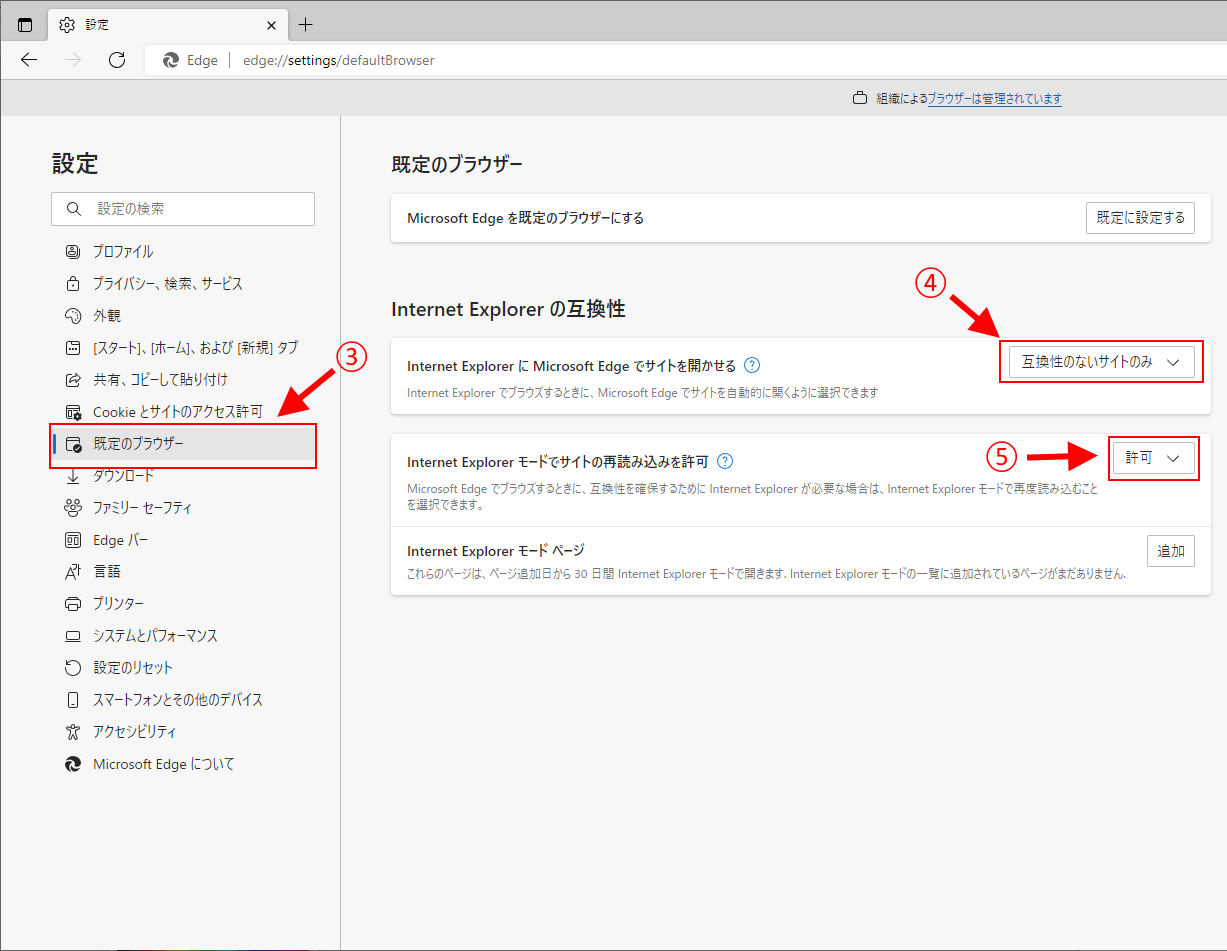The width and height of the screenshot is (1227, 951).
Task: Click the 設定のリセット icon
Action: click(x=72, y=668)
